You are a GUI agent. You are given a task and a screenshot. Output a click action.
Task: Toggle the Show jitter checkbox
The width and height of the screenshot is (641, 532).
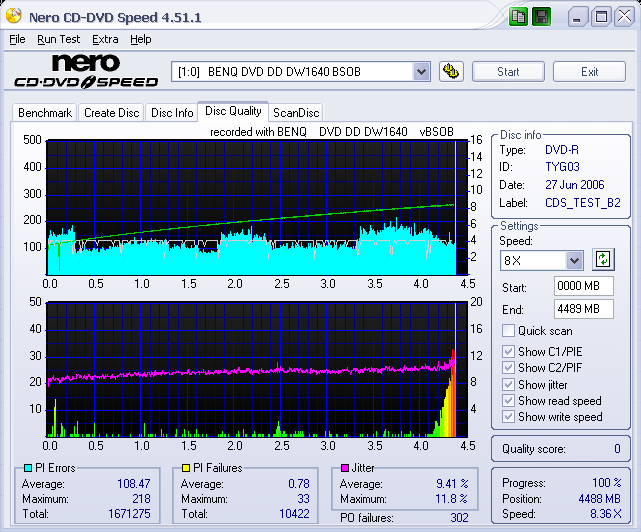click(x=509, y=384)
